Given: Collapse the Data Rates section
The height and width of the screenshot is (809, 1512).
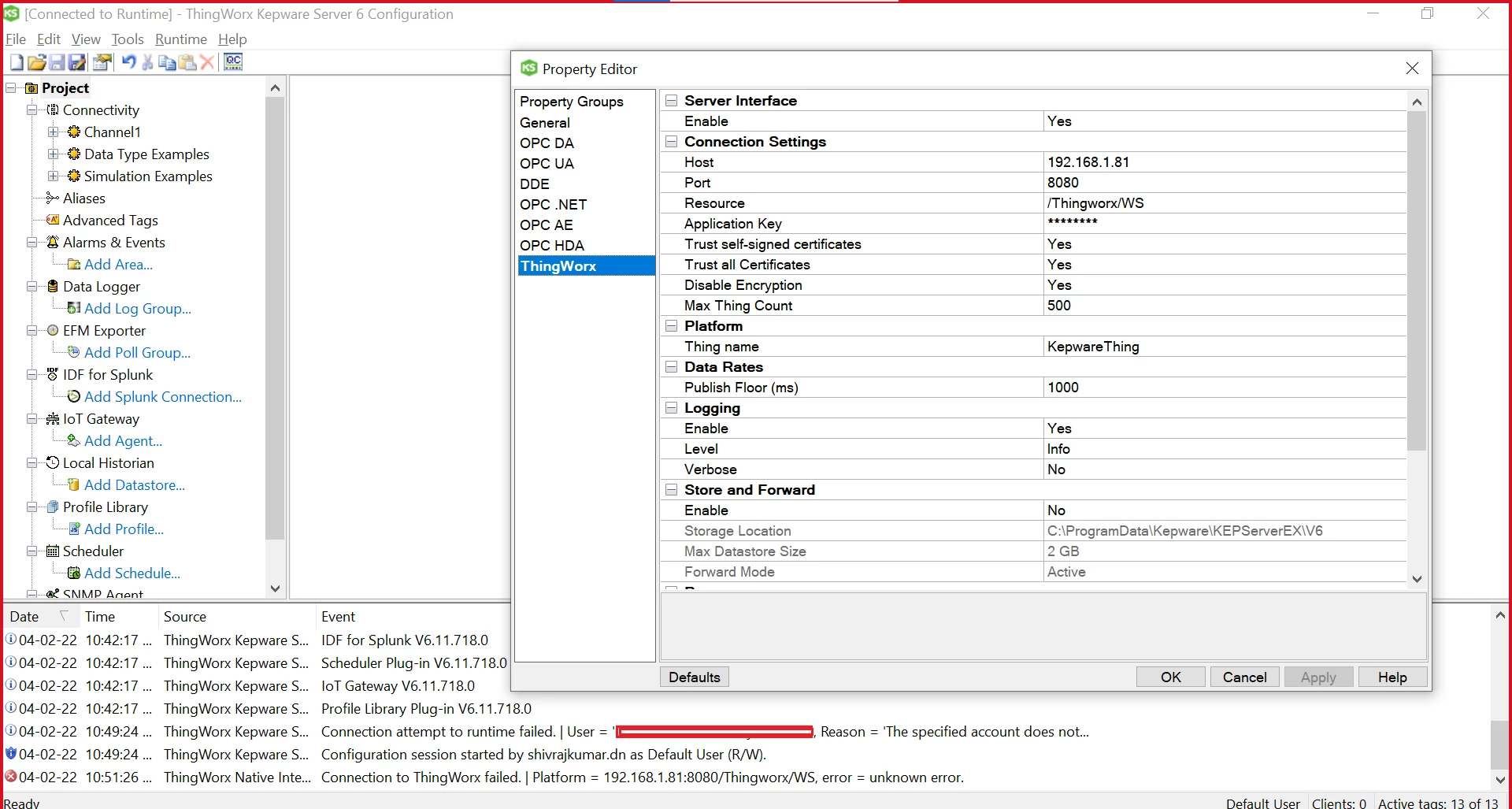Looking at the screenshot, I should point(671,366).
